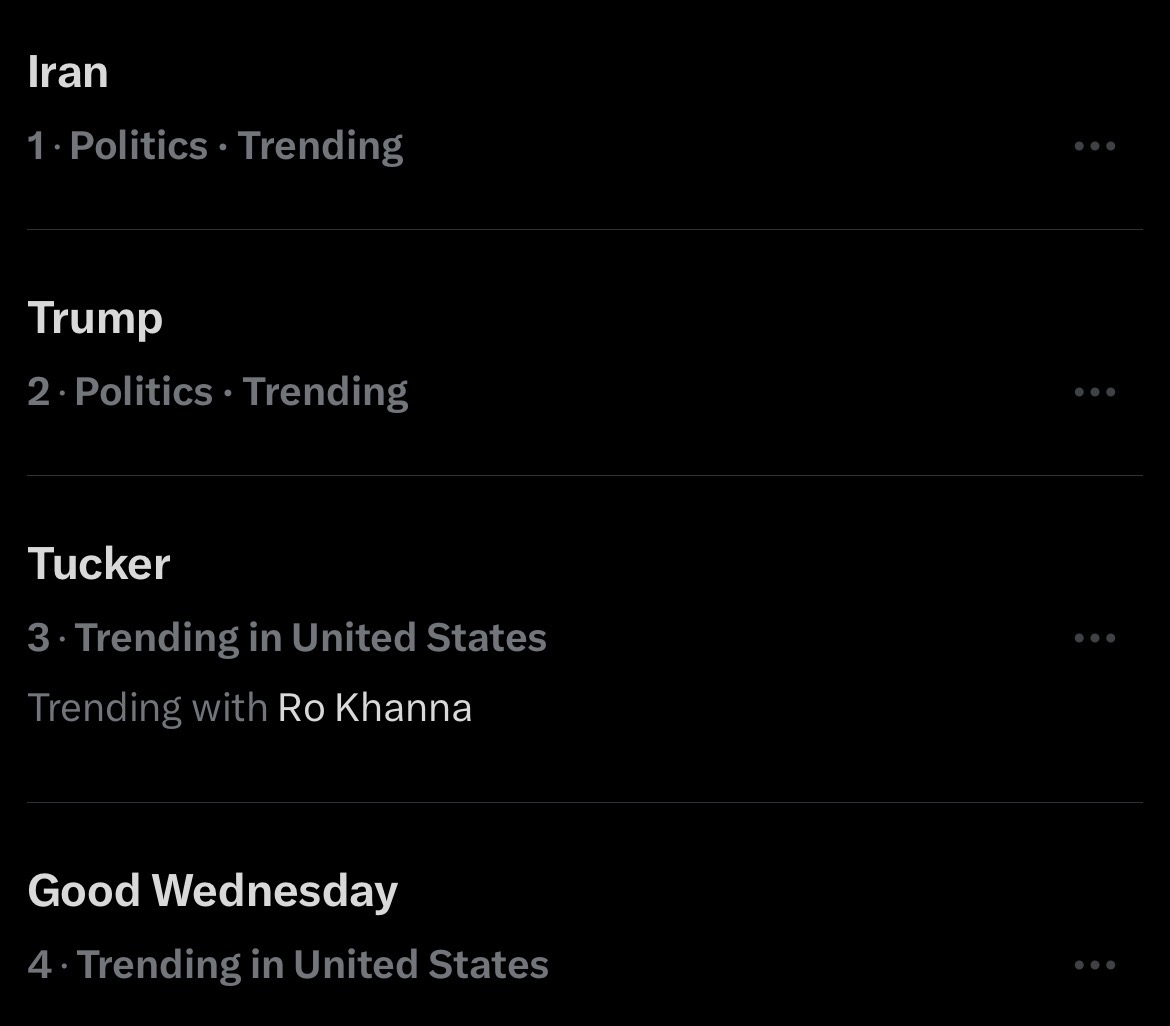Click the "Trending with" label under Tucker

[x=147, y=708]
